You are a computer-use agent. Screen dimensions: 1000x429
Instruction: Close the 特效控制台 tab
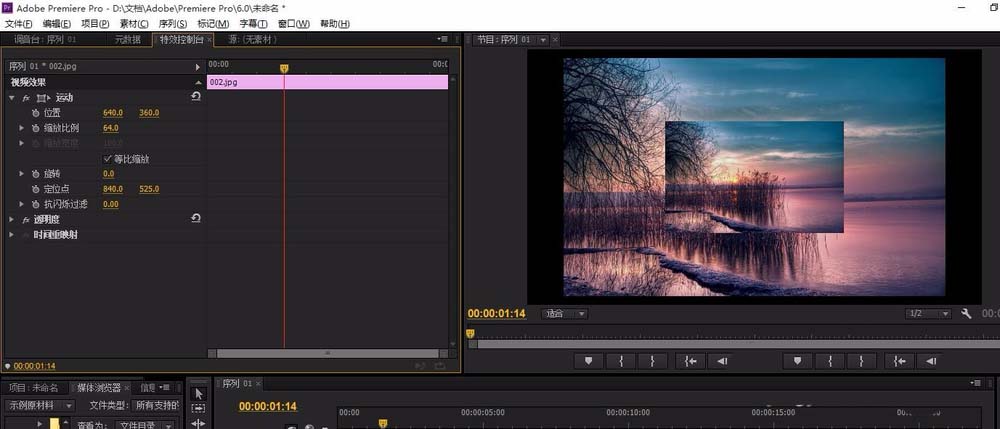[x=210, y=40]
